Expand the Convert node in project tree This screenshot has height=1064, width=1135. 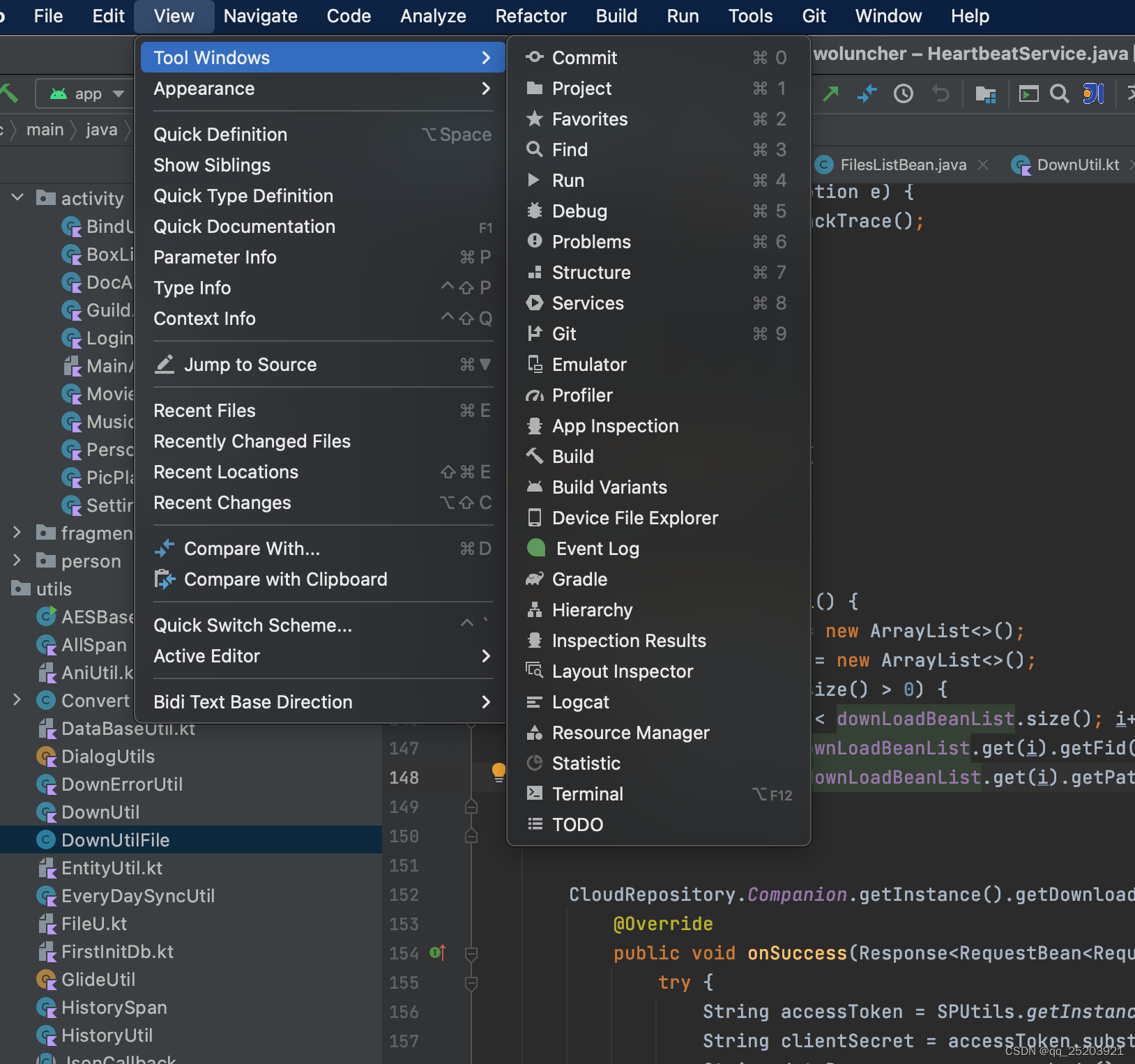pos(18,700)
